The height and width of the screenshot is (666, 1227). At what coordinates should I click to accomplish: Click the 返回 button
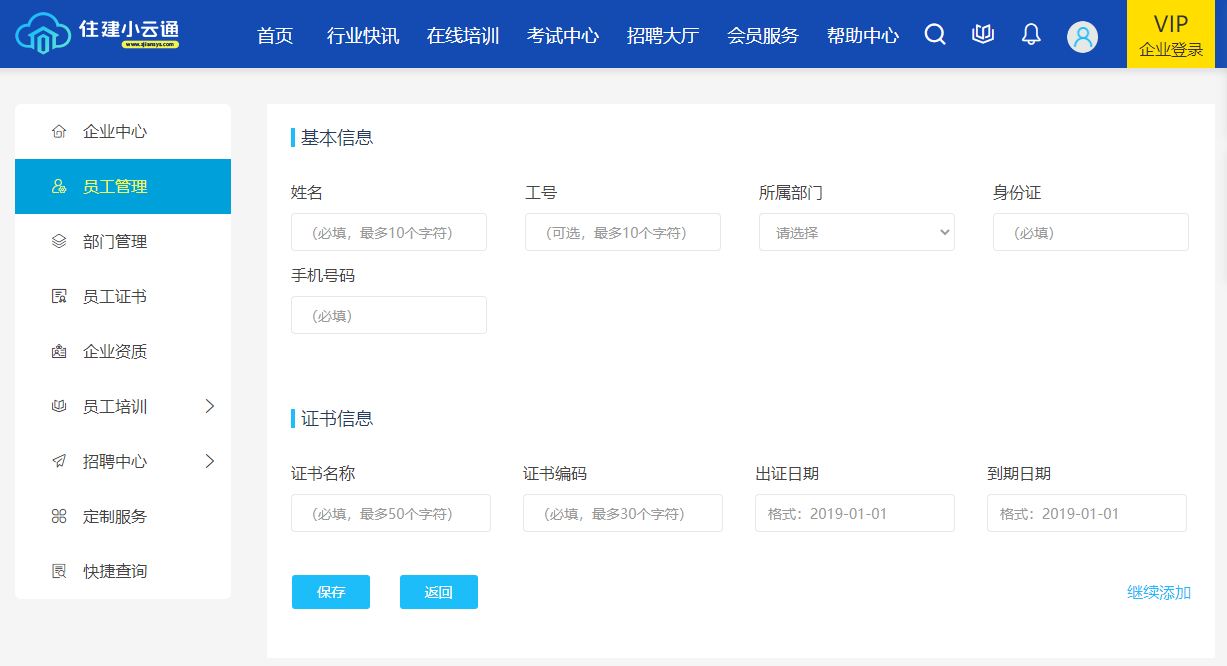point(438,592)
